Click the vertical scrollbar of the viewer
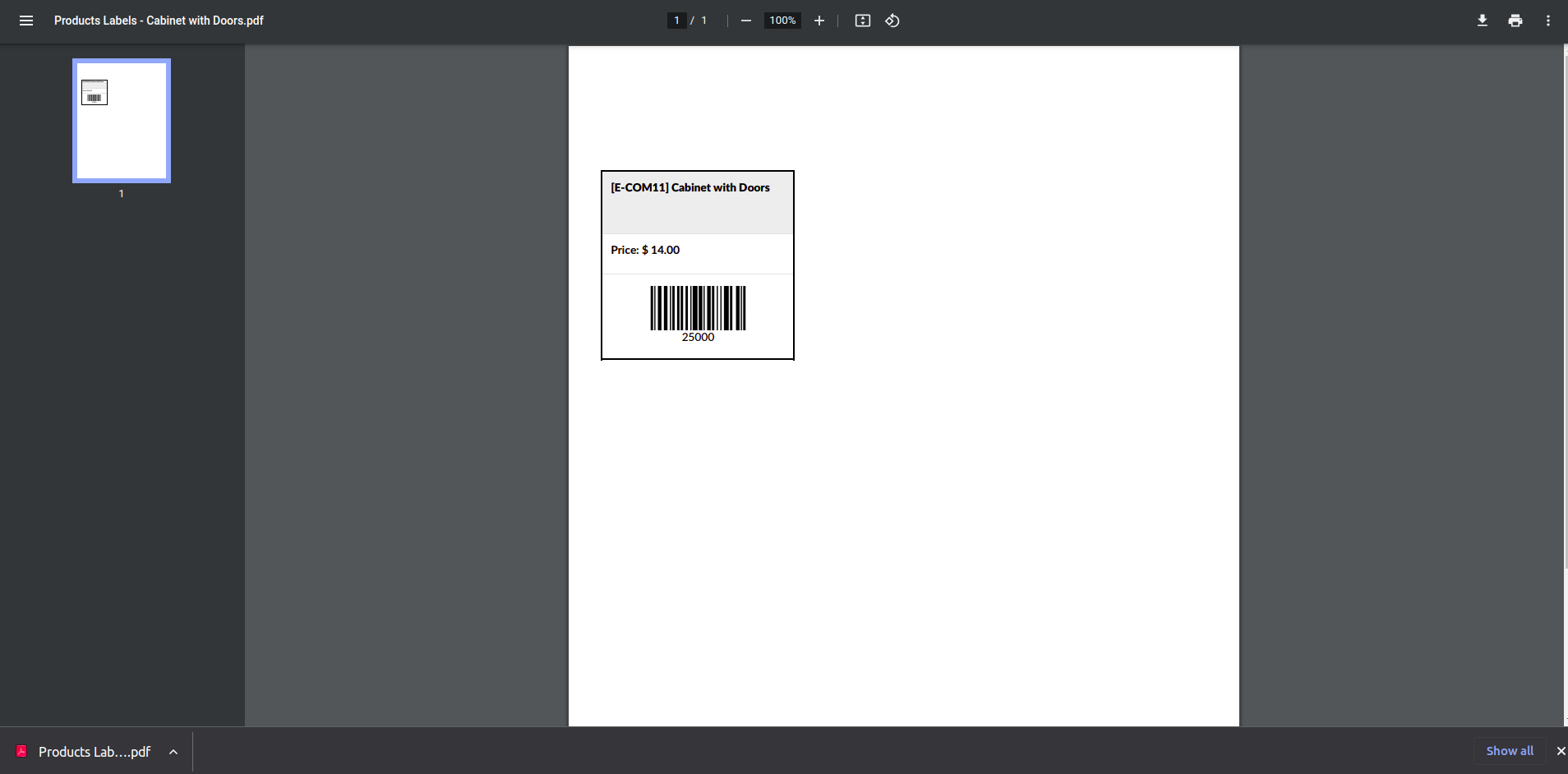This screenshot has width=1568, height=774. 1565,308
